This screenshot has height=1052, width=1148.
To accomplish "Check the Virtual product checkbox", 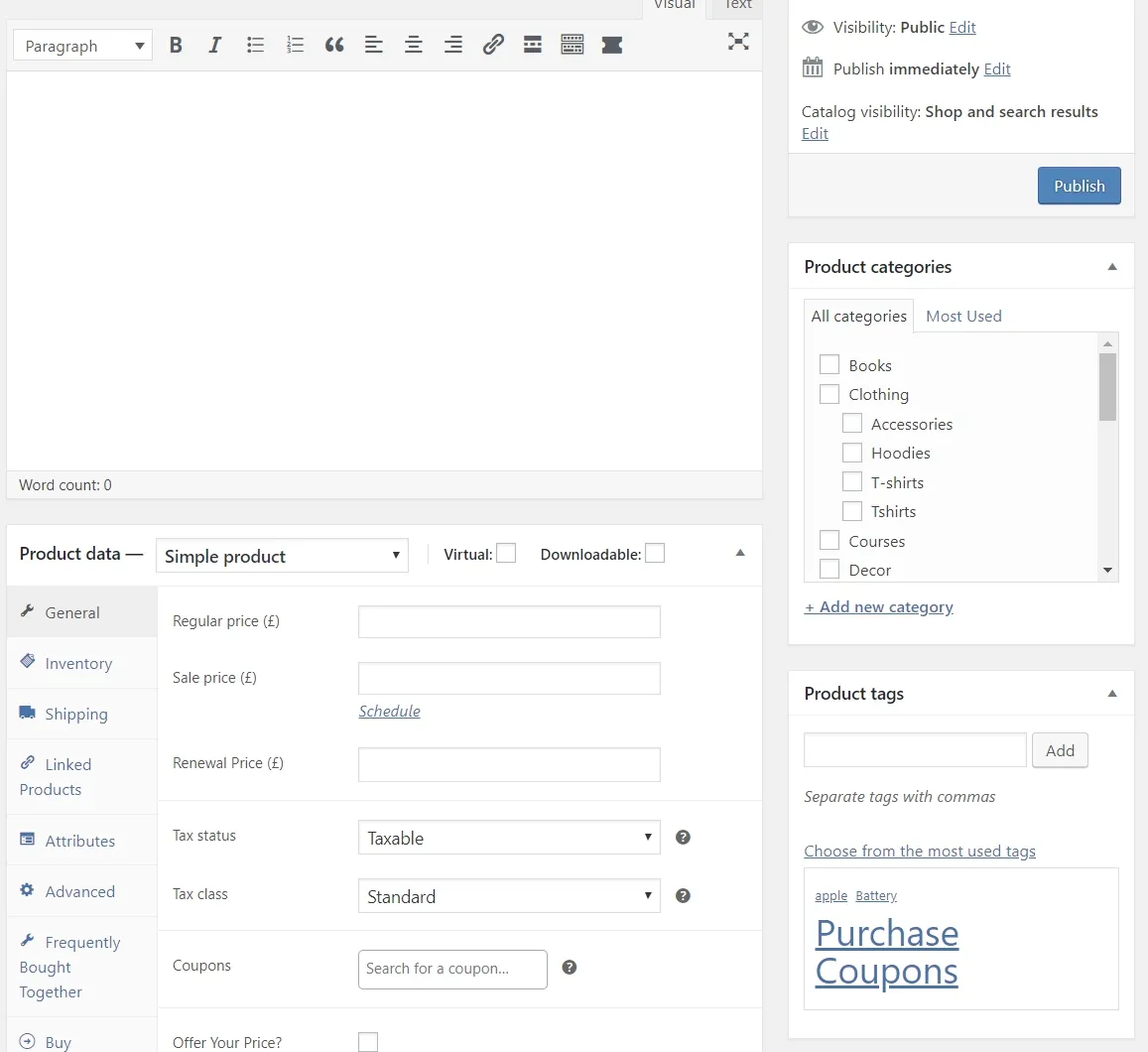I will click(x=506, y=554).
